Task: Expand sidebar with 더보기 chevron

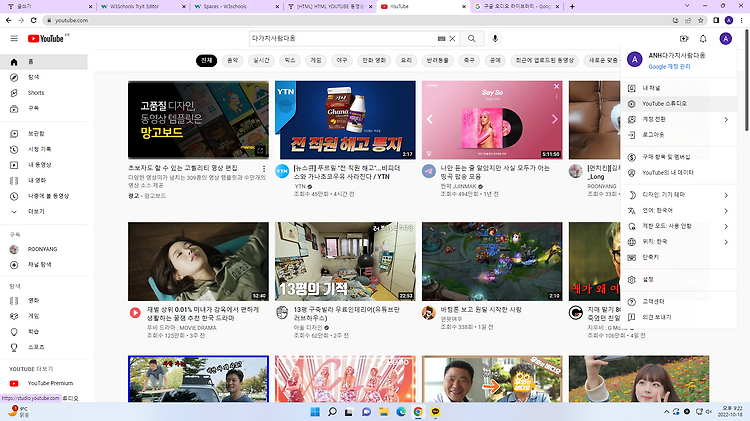Action: click(x=44, y=211)
